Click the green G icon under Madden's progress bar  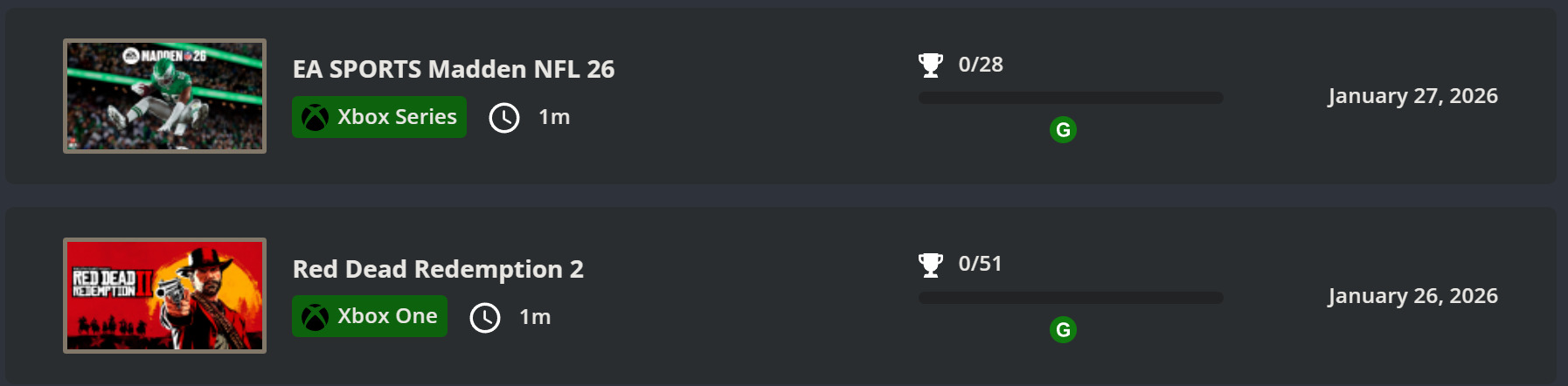tap(1063, 130)
